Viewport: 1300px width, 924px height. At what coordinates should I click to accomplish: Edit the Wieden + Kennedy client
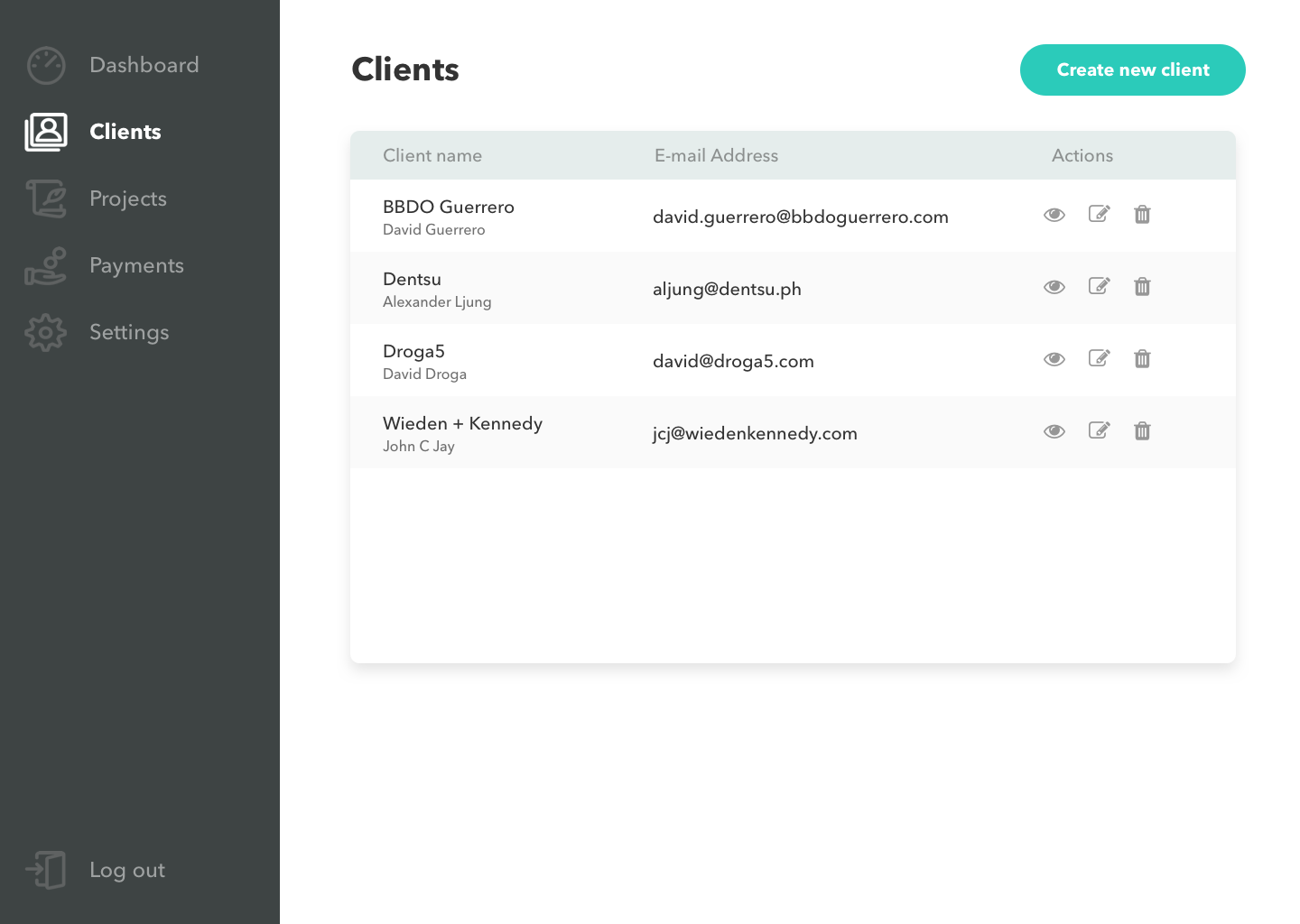tap(1099, 430)
